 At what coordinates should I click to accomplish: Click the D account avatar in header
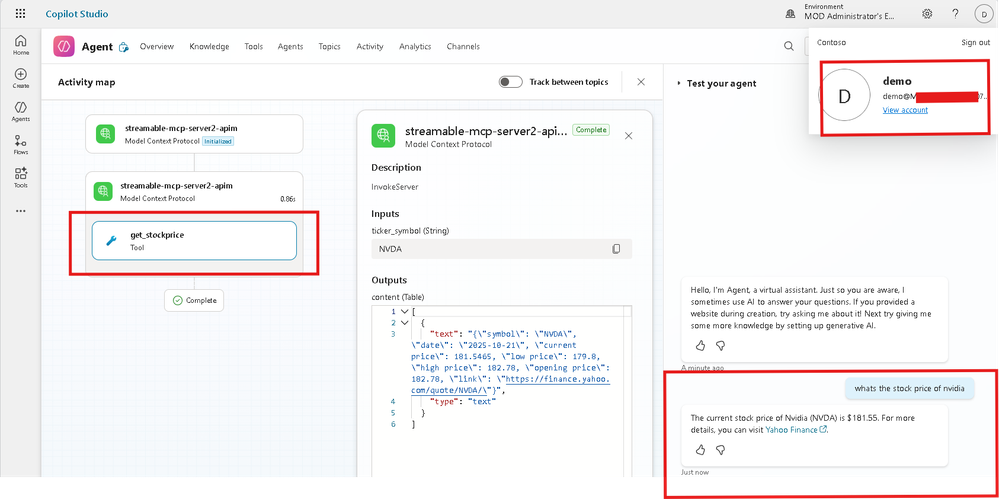click(x=984, y=13)
